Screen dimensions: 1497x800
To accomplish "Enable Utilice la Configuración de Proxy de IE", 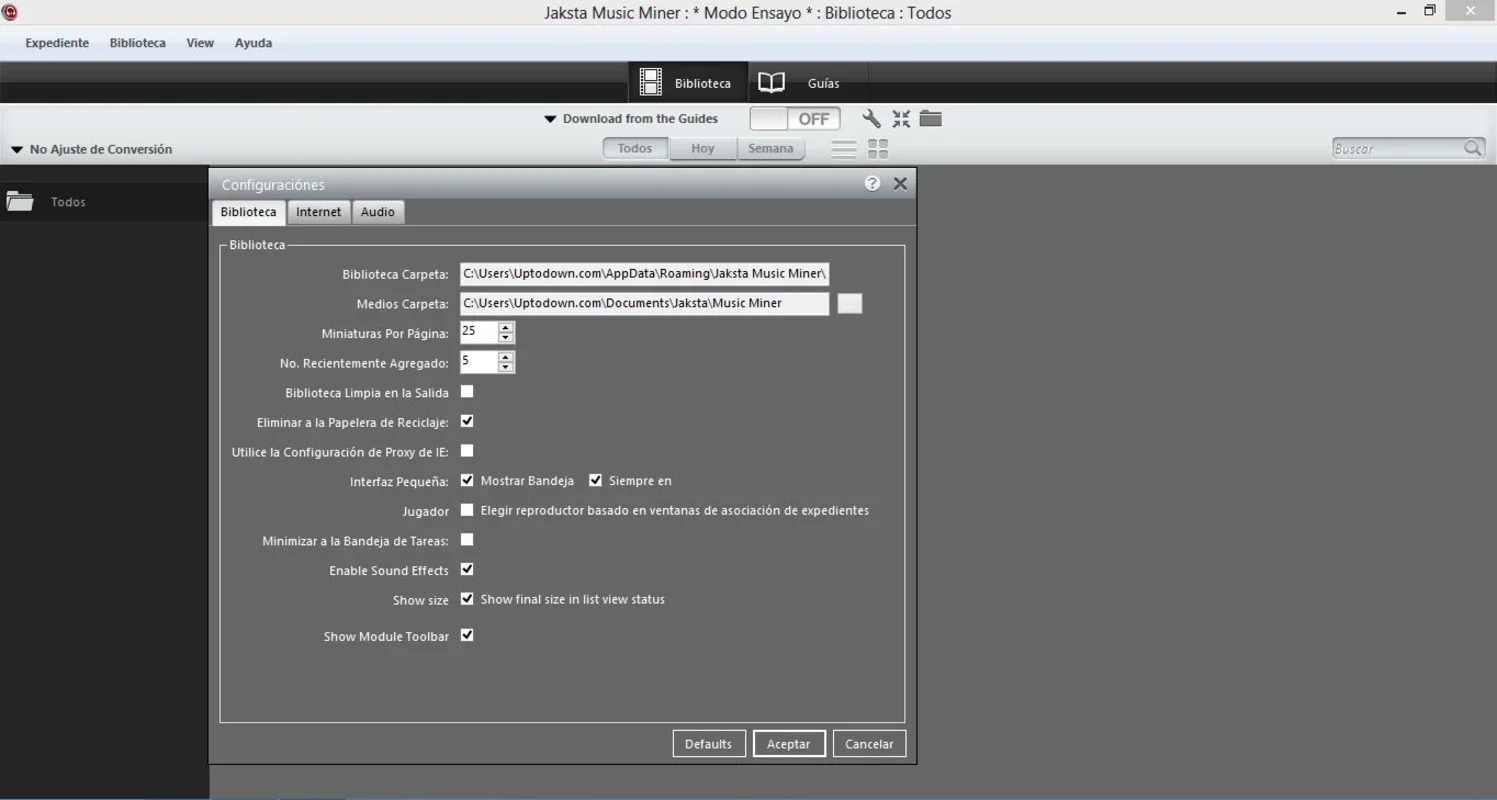I will point(467,451).
